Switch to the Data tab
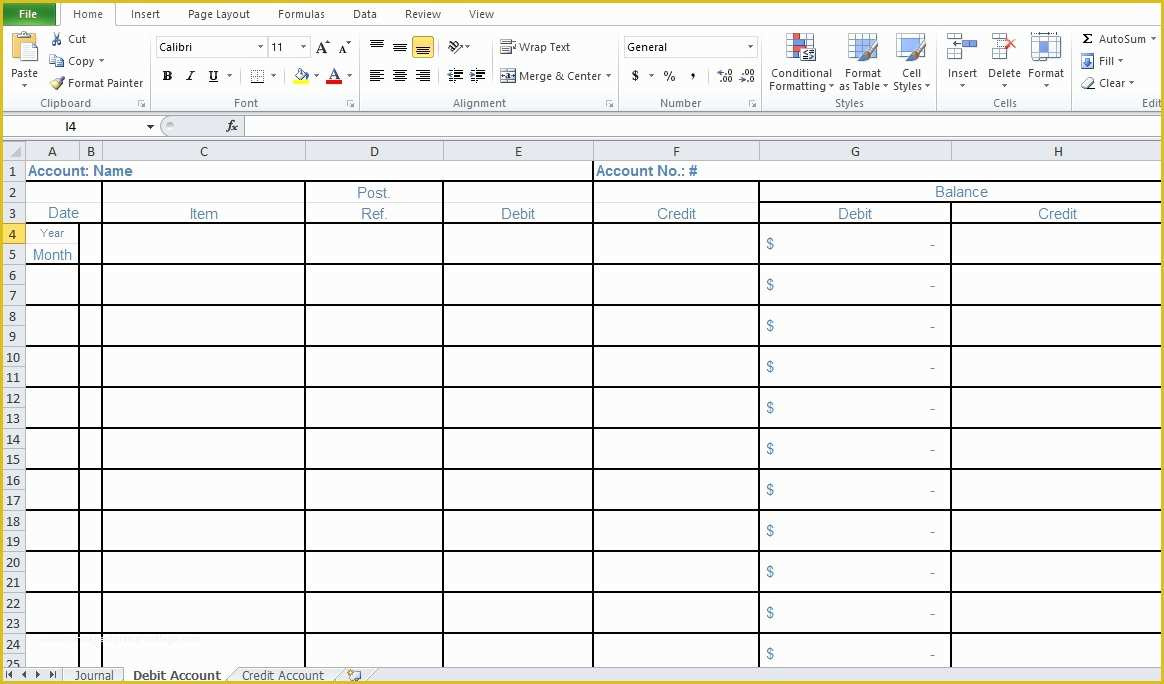1164x684 pixels. 364,14
